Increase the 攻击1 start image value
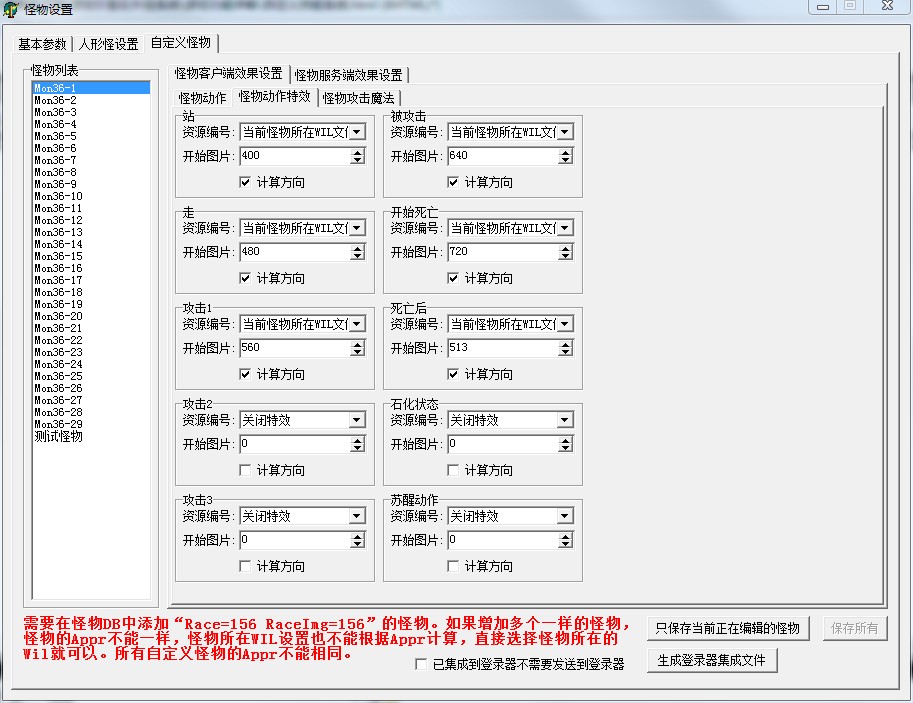This screenshot has width=913, height=703. (x=357, y=344)
